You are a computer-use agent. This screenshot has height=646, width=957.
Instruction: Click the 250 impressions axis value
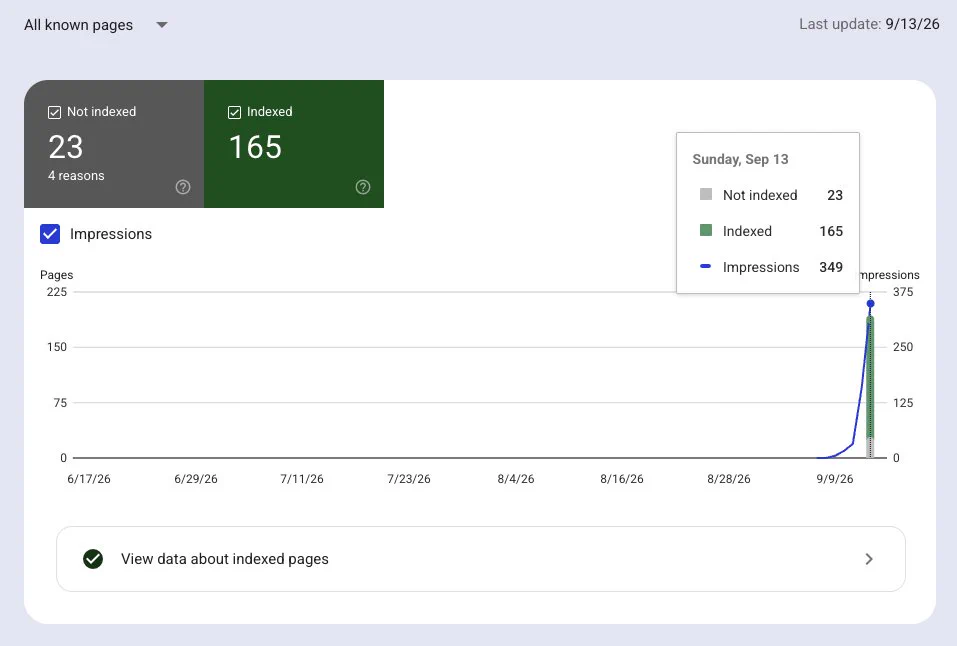click(x=903, y=347)
